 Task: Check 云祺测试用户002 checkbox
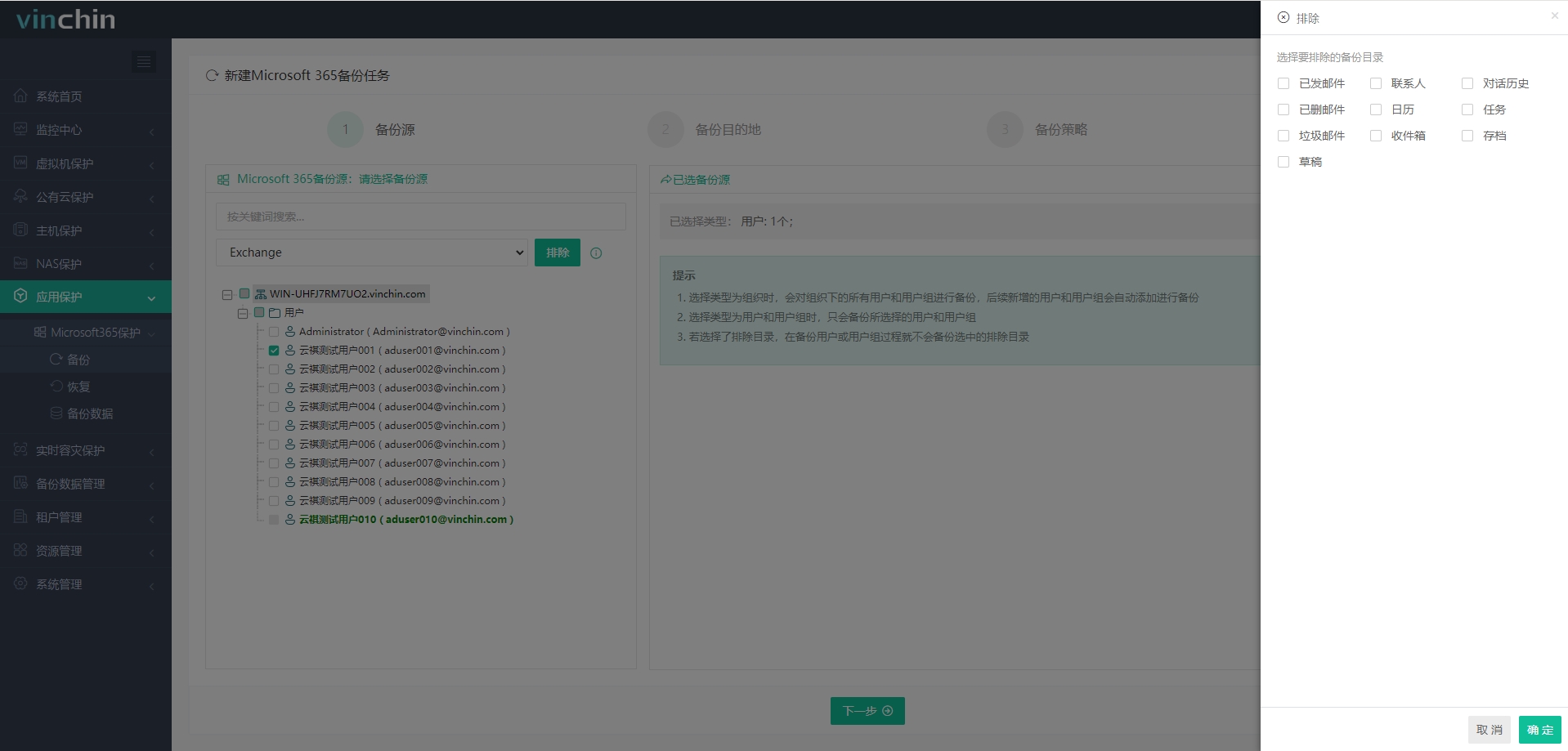coord(274,369)
